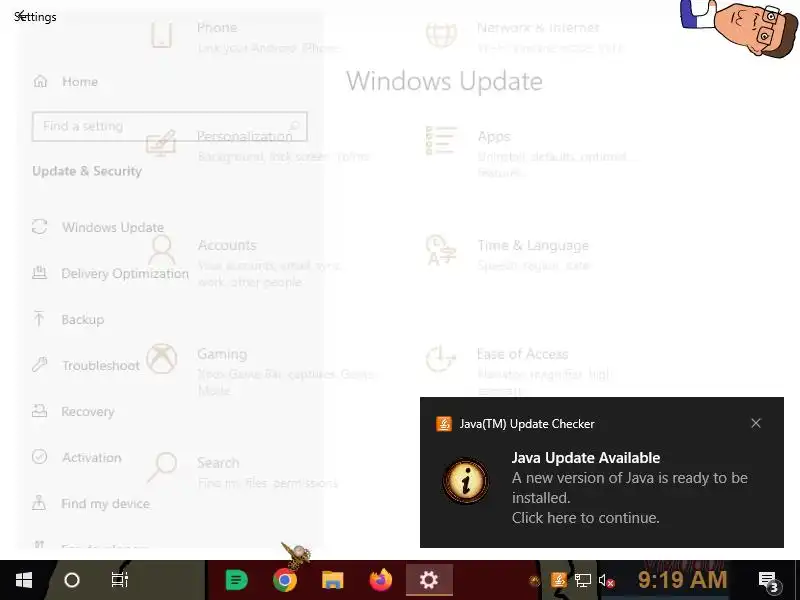Click the Settings gear on the taskbar
The width and height of the screenshot is (800, 600).
point(429,580)
